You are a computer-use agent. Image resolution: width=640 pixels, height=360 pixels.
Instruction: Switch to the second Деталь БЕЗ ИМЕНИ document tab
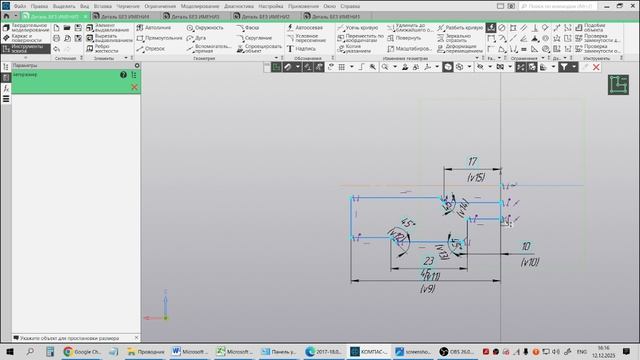[121, 16]
